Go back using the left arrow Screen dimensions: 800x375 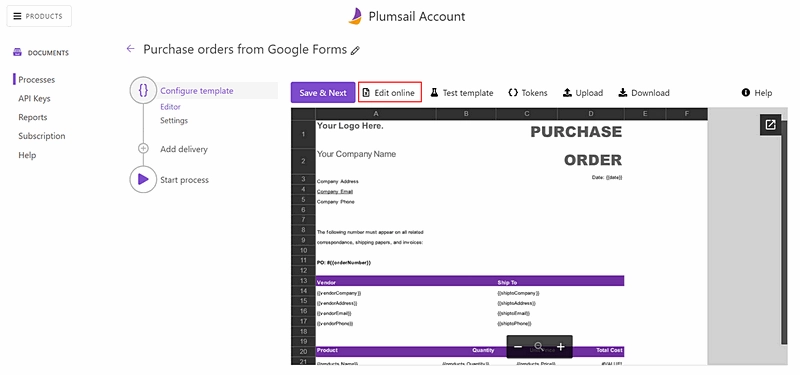[x=131, y=49]
